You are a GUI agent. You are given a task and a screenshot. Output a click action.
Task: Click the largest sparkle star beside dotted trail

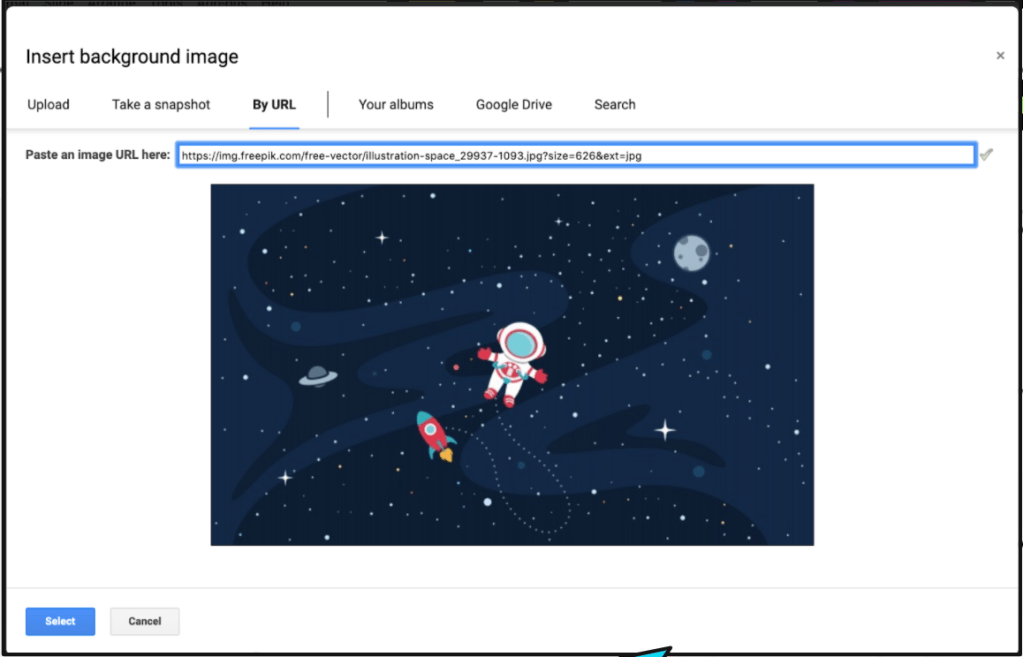[x=664, y=430]
